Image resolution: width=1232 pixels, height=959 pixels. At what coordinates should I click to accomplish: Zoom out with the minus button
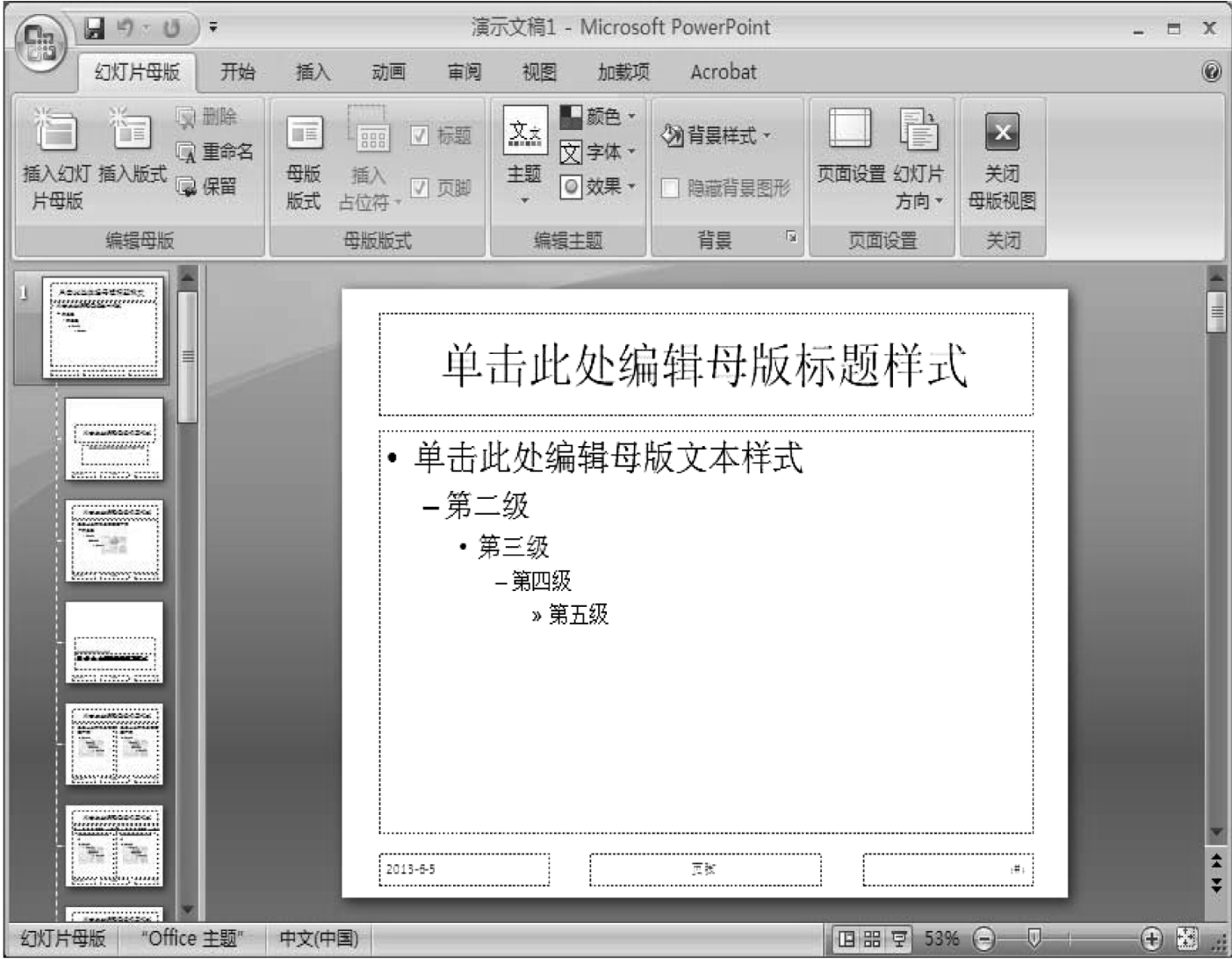[x=984, y=939]
